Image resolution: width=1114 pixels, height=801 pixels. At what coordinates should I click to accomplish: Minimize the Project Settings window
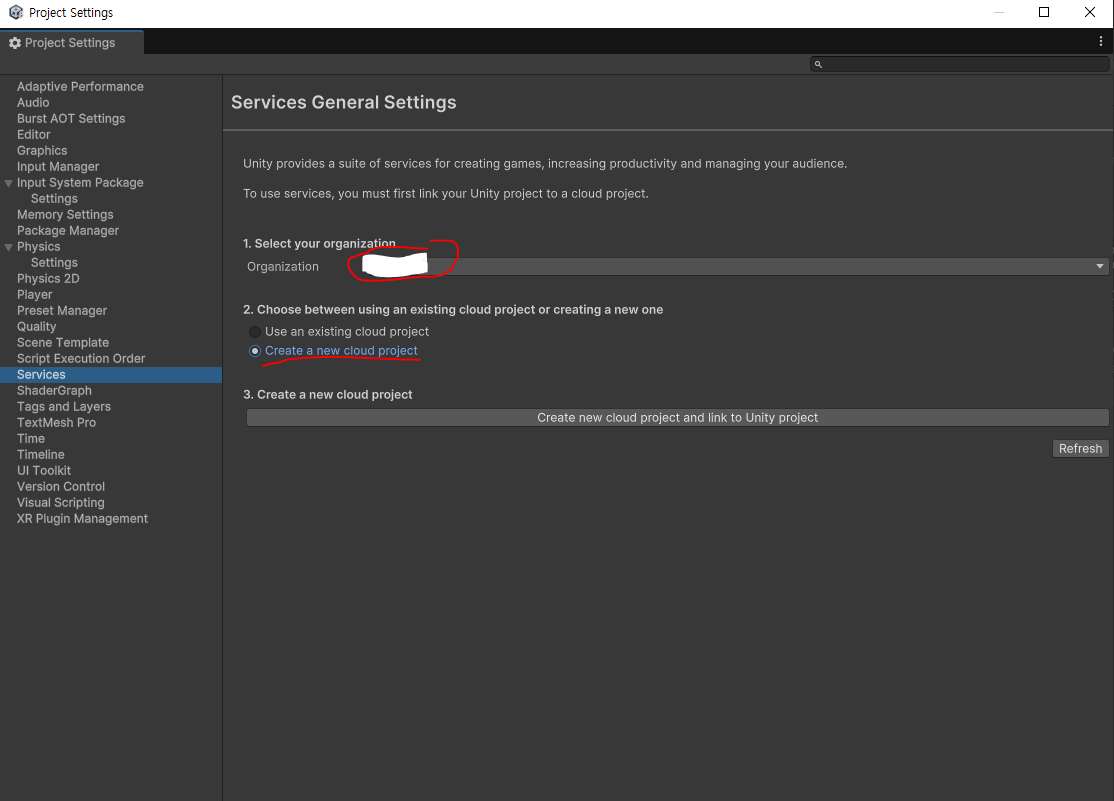[998, 12]
